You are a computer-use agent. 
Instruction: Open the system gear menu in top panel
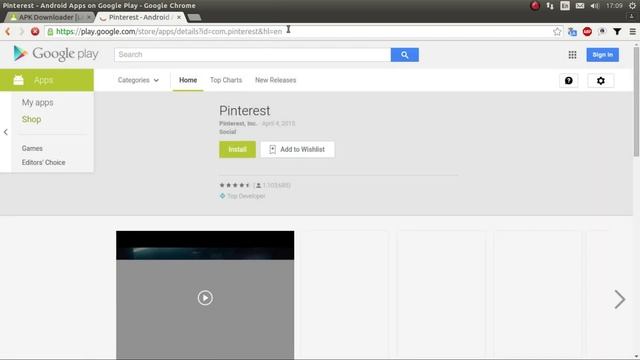632,6
